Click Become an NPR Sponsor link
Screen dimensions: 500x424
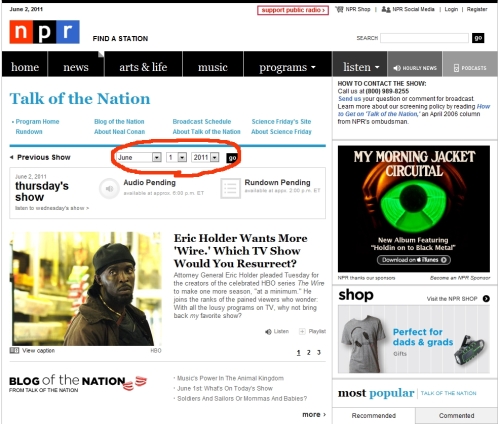(460, 278)
